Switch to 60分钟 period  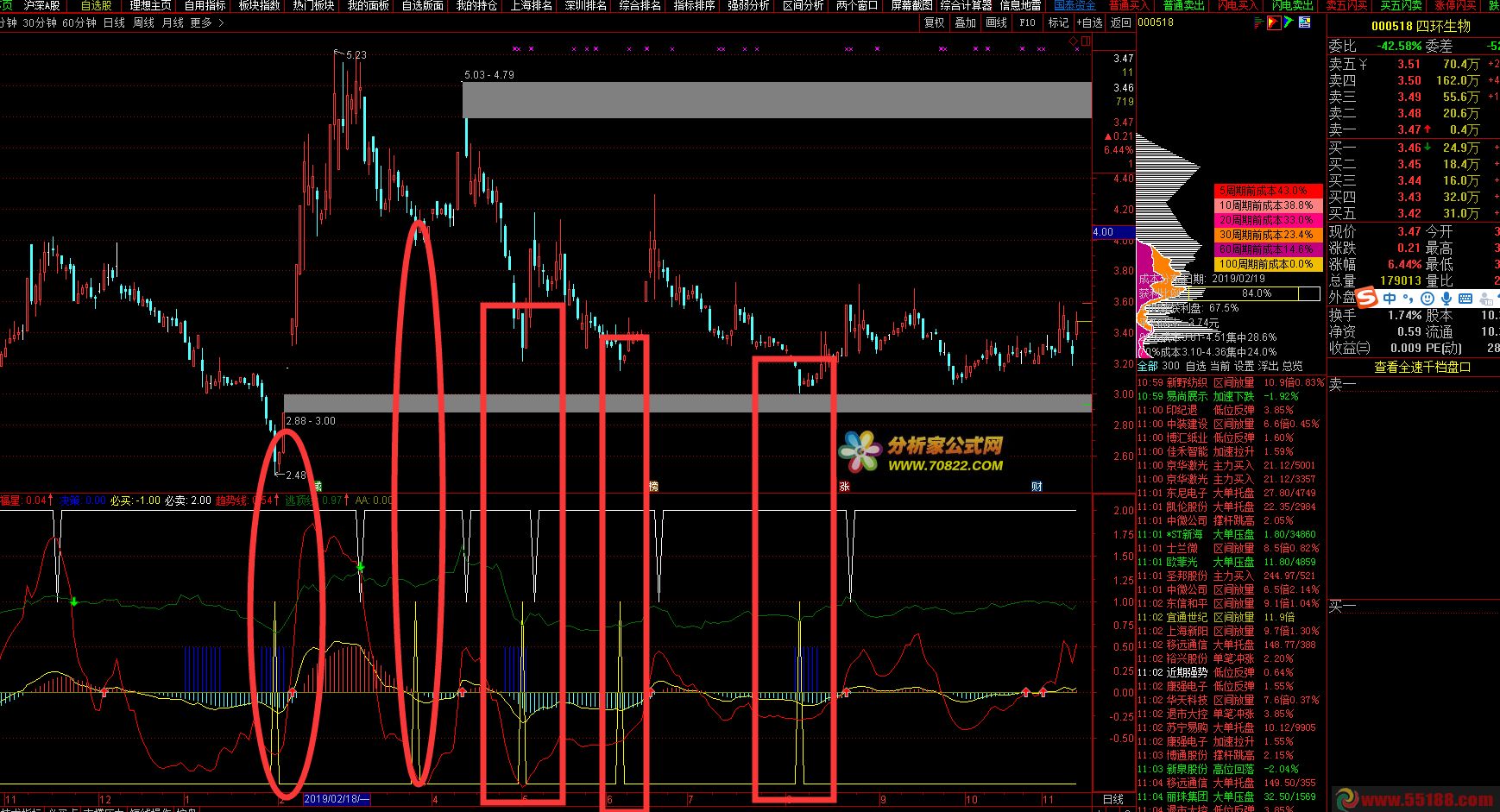click(x=79, y=22)
